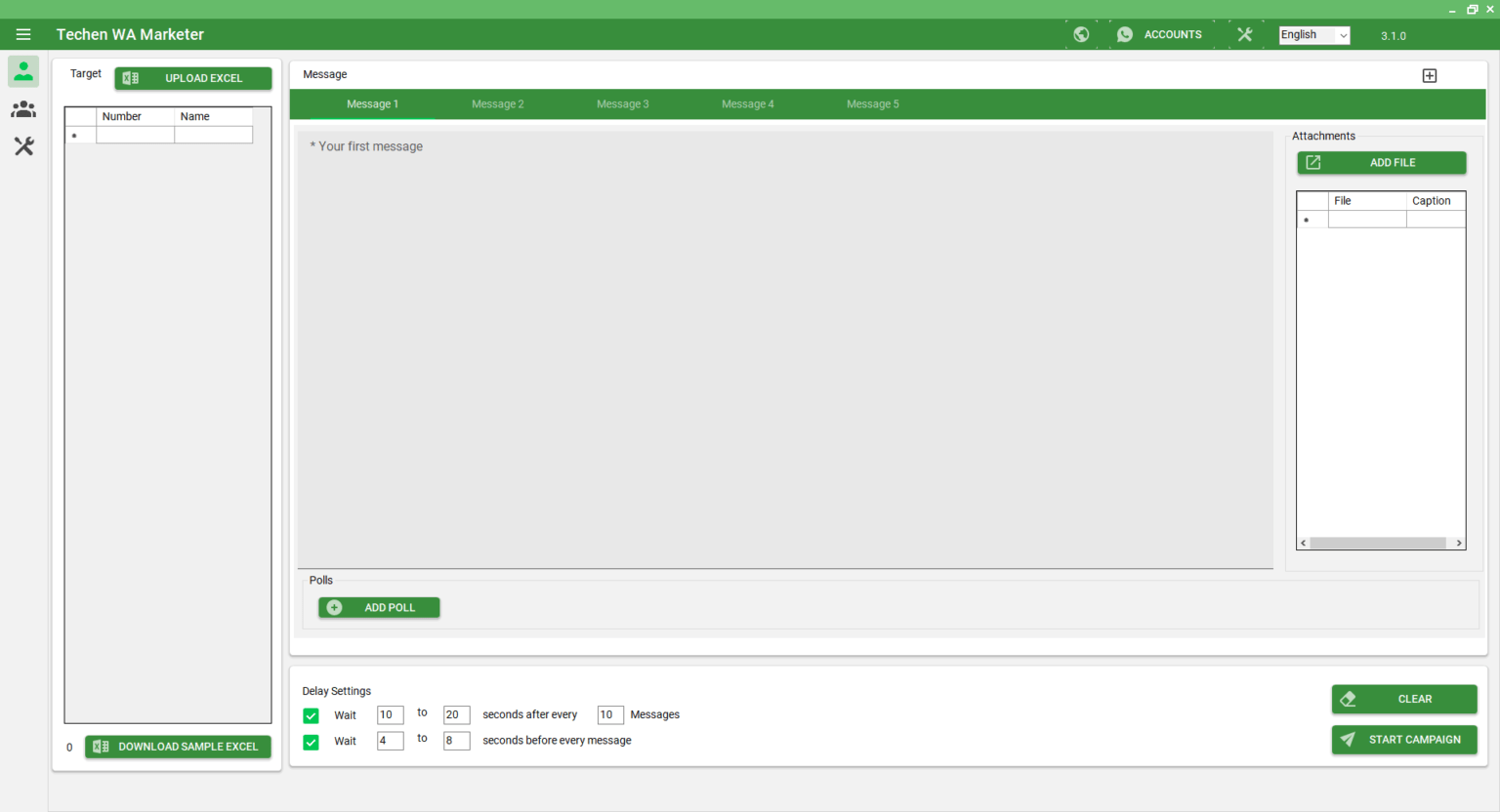The width and height of the screenshot is (1500, 812).
Task: Switch to the Message 3 tab
Action: [x=623, y=103]
